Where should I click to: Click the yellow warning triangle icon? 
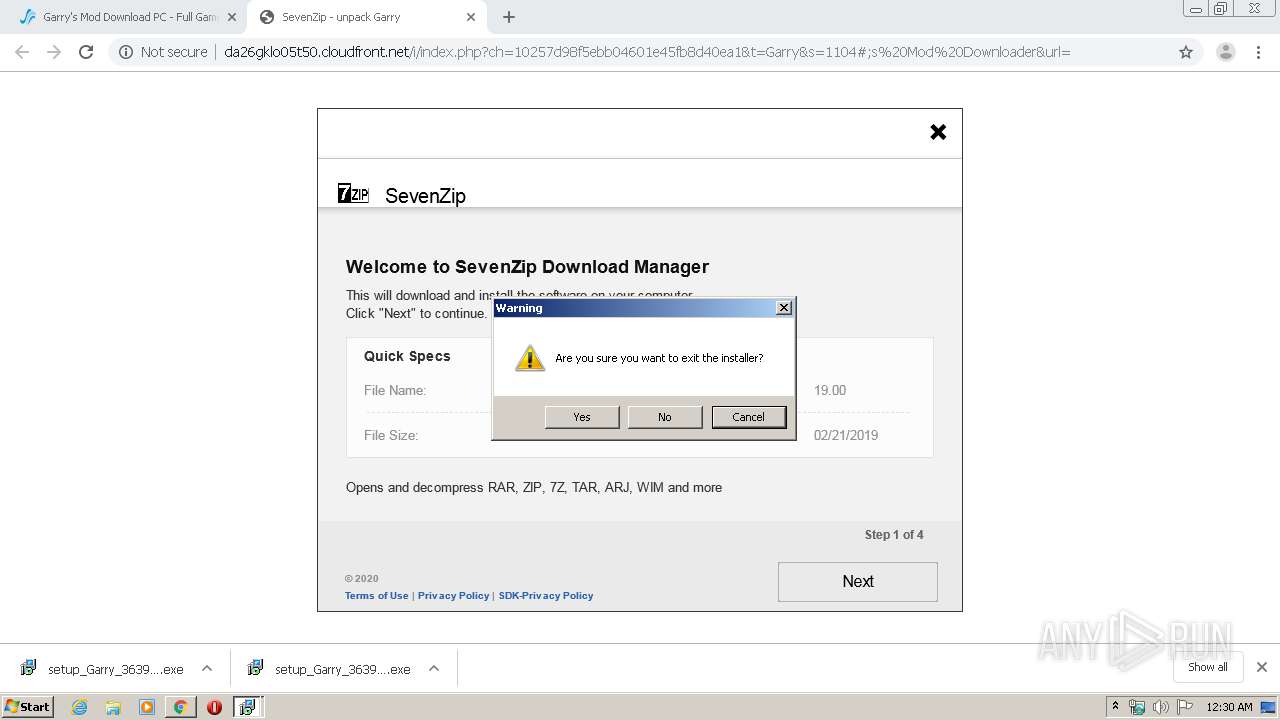click(530, 358)
